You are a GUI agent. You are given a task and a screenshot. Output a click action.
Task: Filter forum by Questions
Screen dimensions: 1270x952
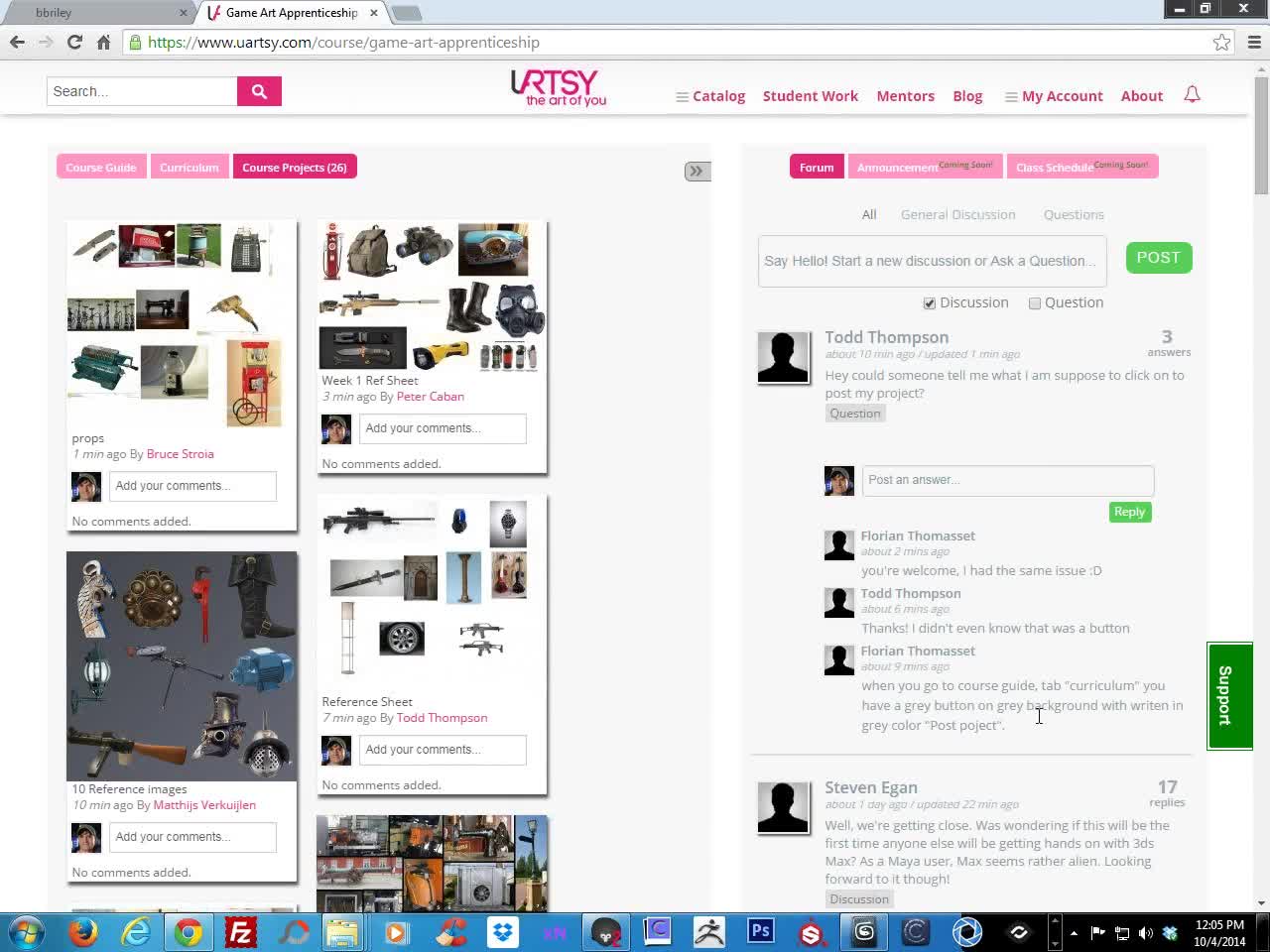(1074, 214)
